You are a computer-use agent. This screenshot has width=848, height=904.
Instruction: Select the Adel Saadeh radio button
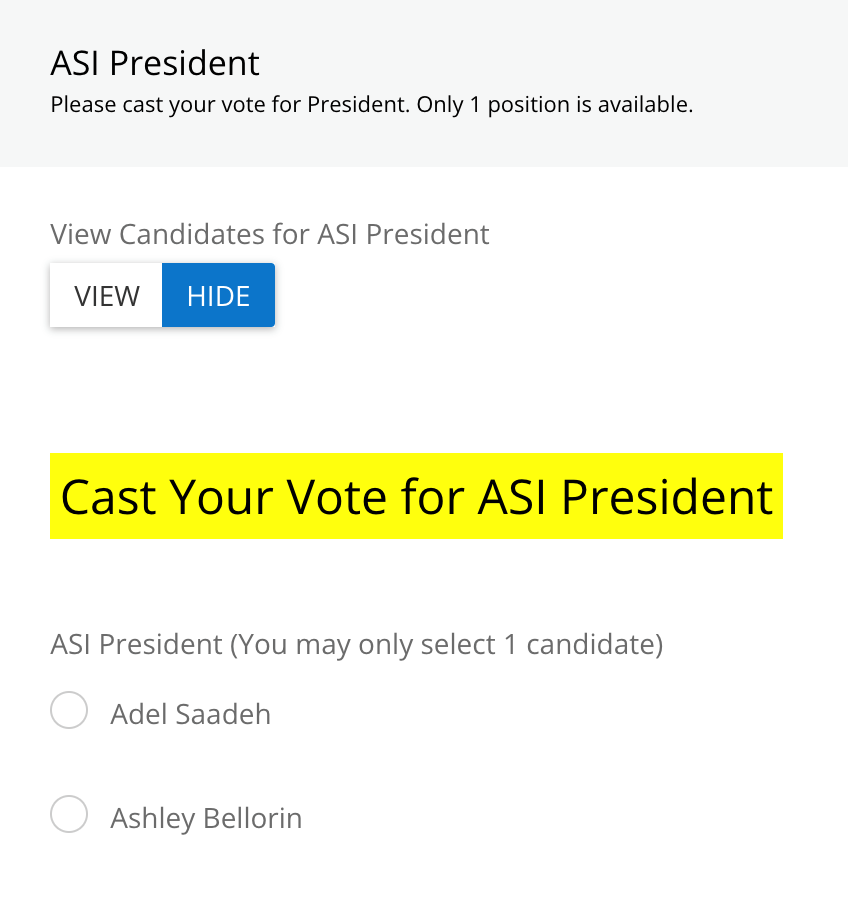pos(69,710)
